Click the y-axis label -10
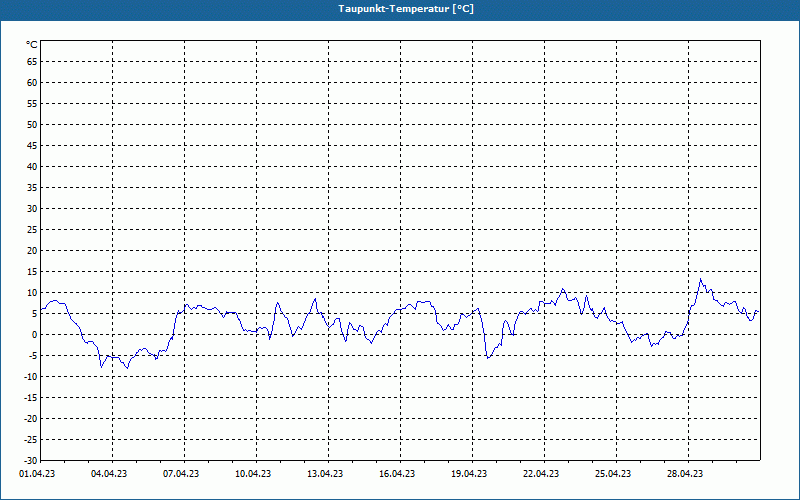800x500 pixels. (31, 377)
